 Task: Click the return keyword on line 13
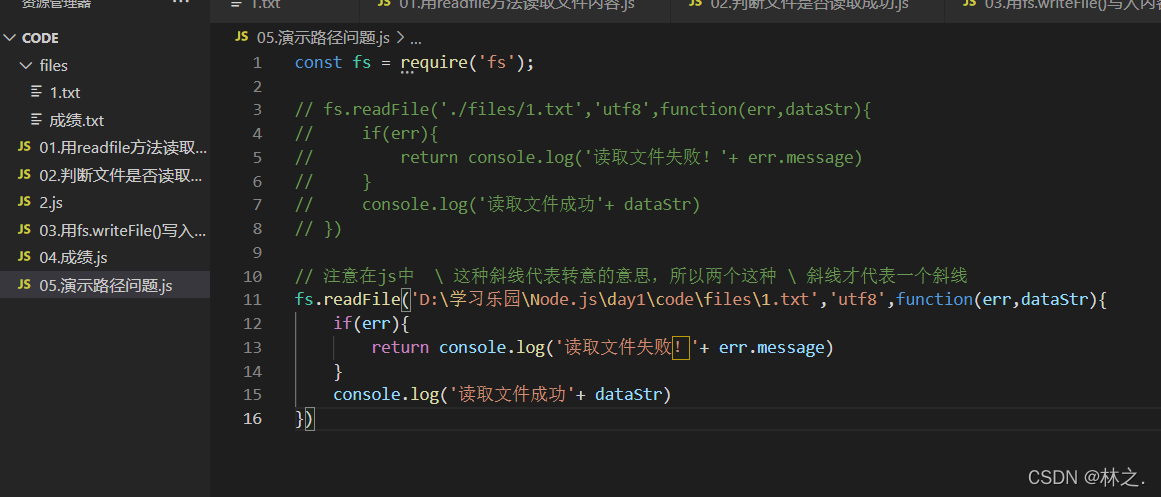pyautogui.click(x=400, y=347)
